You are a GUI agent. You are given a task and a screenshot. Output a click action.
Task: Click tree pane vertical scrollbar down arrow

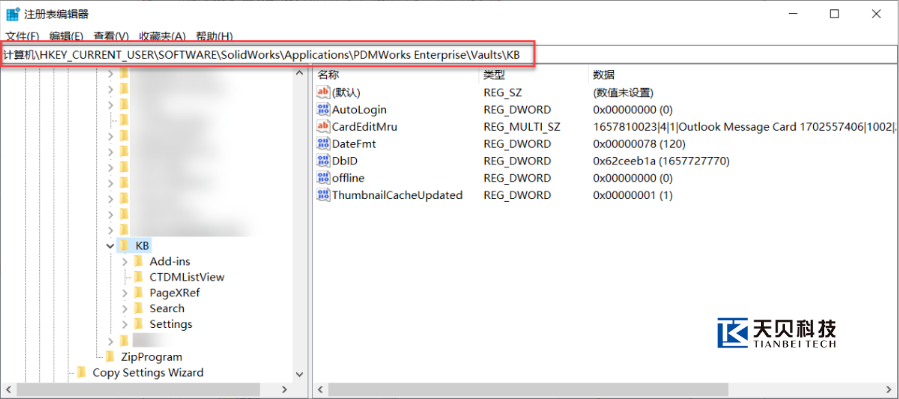(299, 374)
